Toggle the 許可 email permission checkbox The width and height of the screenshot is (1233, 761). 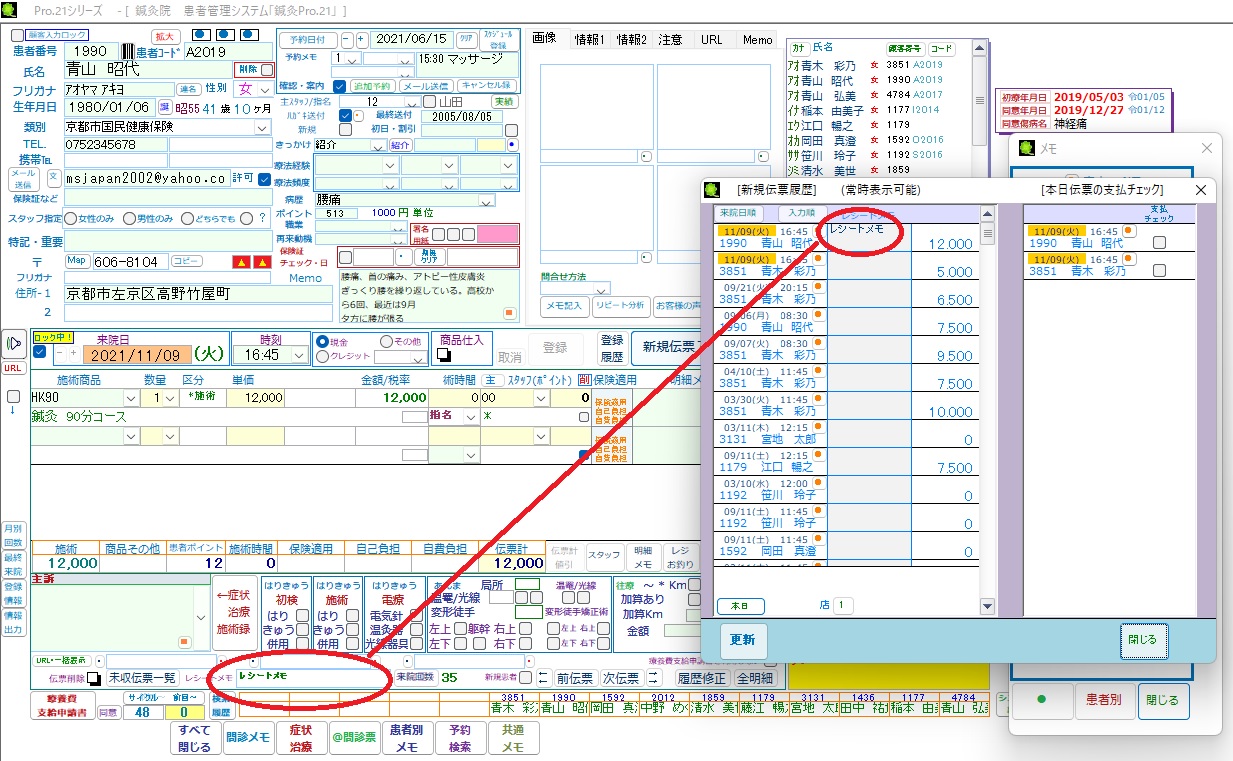point(264,179)
